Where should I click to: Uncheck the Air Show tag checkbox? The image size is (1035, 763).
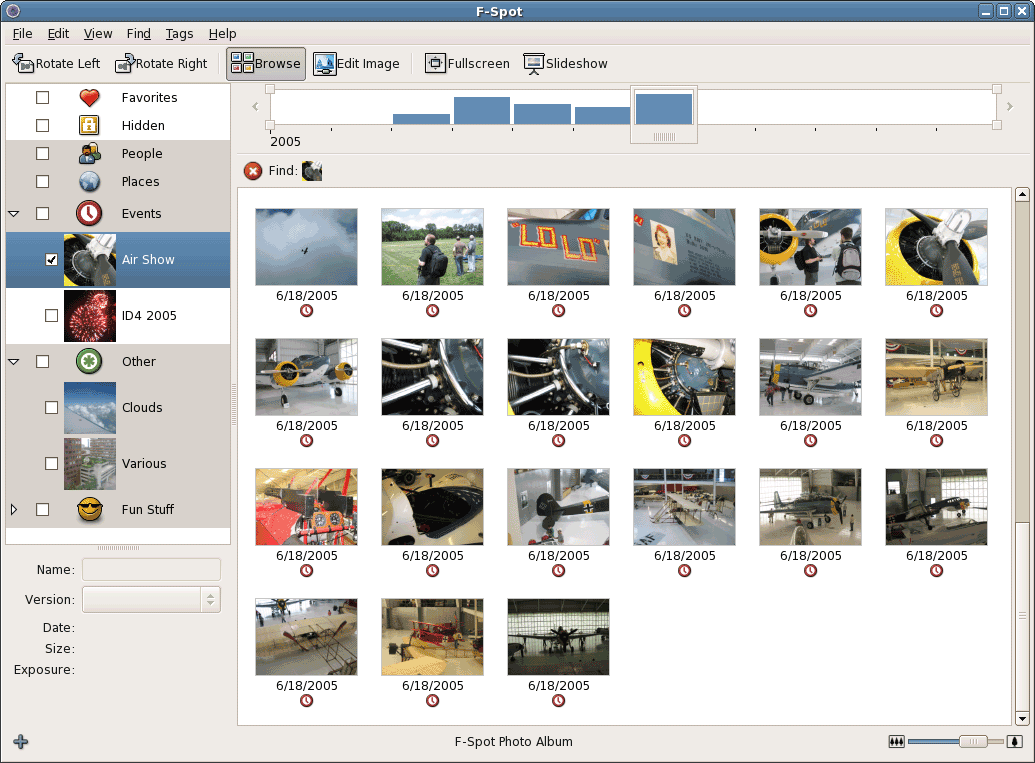point(51,260)
